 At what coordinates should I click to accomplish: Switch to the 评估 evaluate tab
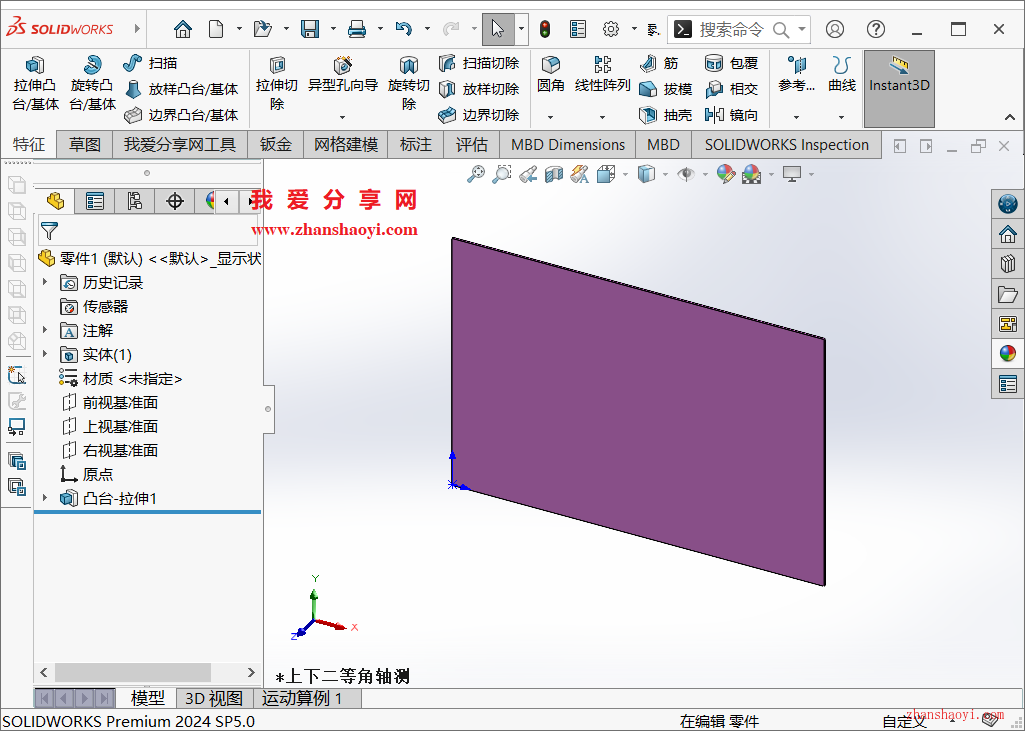(x=472, y=144)
